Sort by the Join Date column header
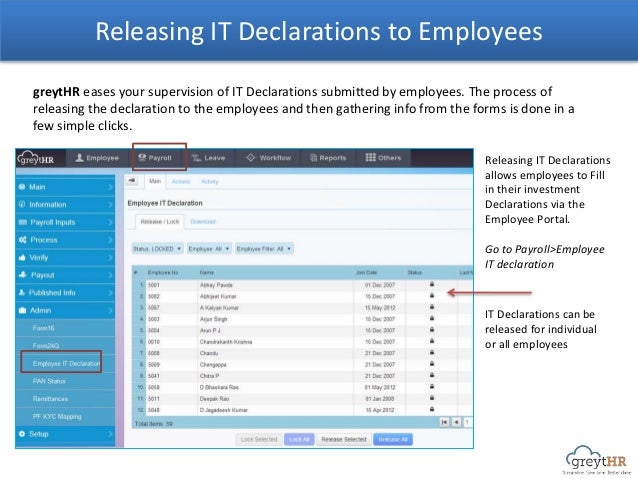 point(366,272)
